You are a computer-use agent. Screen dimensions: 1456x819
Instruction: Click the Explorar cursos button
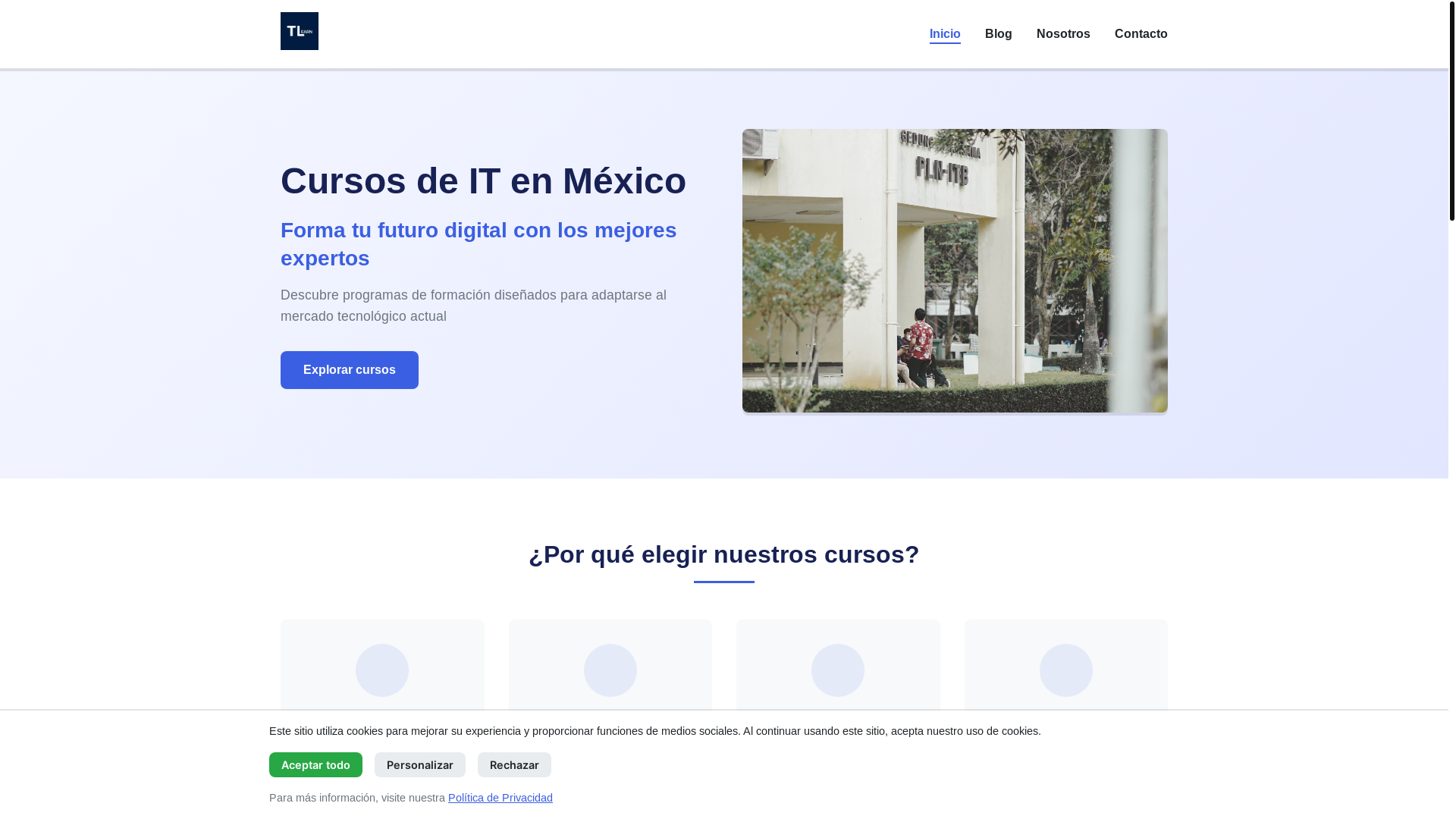coord(350,370)
